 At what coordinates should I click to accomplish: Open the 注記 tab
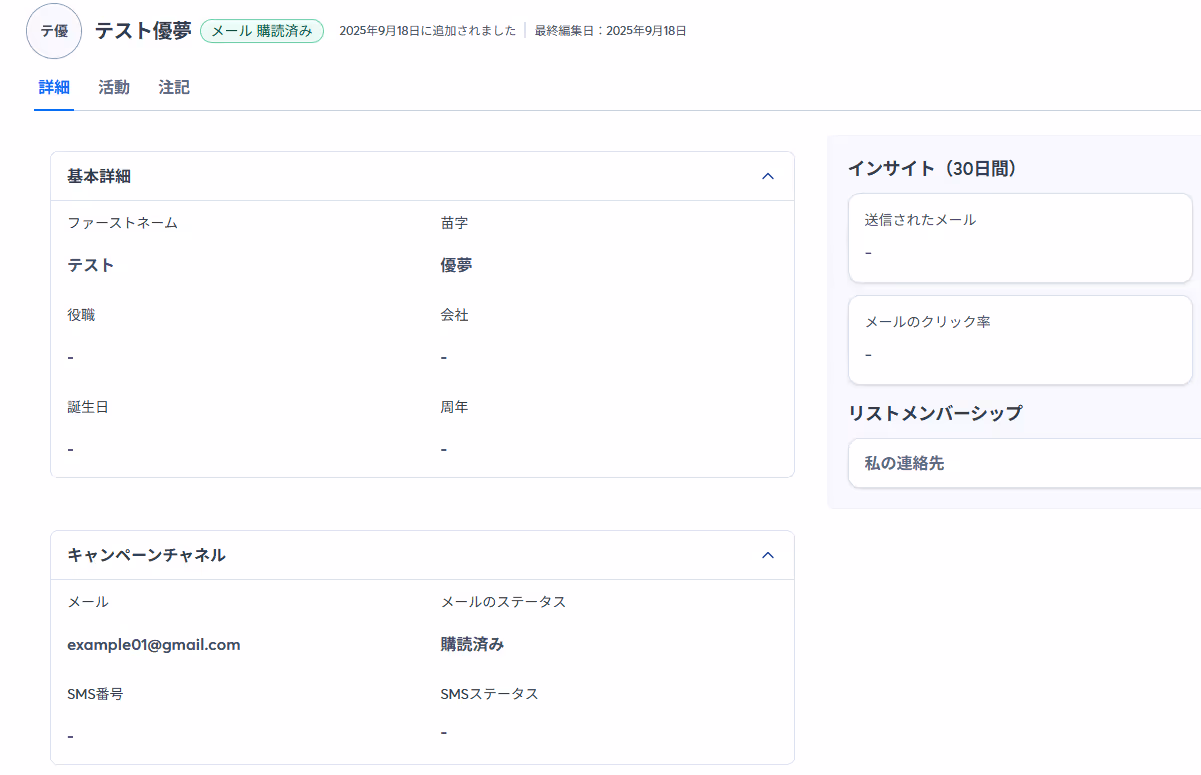click(174, 87)
